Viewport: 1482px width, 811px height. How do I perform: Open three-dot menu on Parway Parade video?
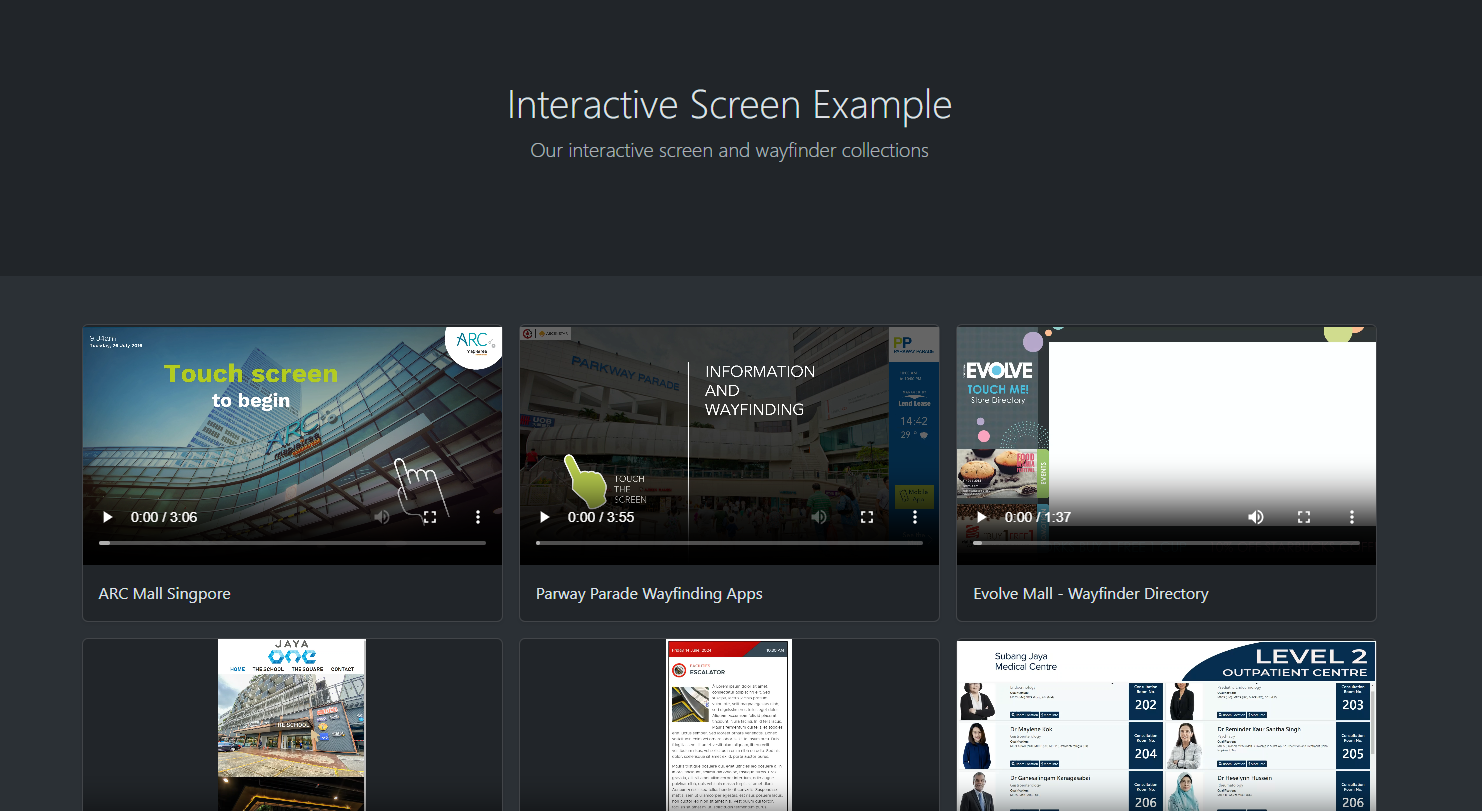point(915,517)
